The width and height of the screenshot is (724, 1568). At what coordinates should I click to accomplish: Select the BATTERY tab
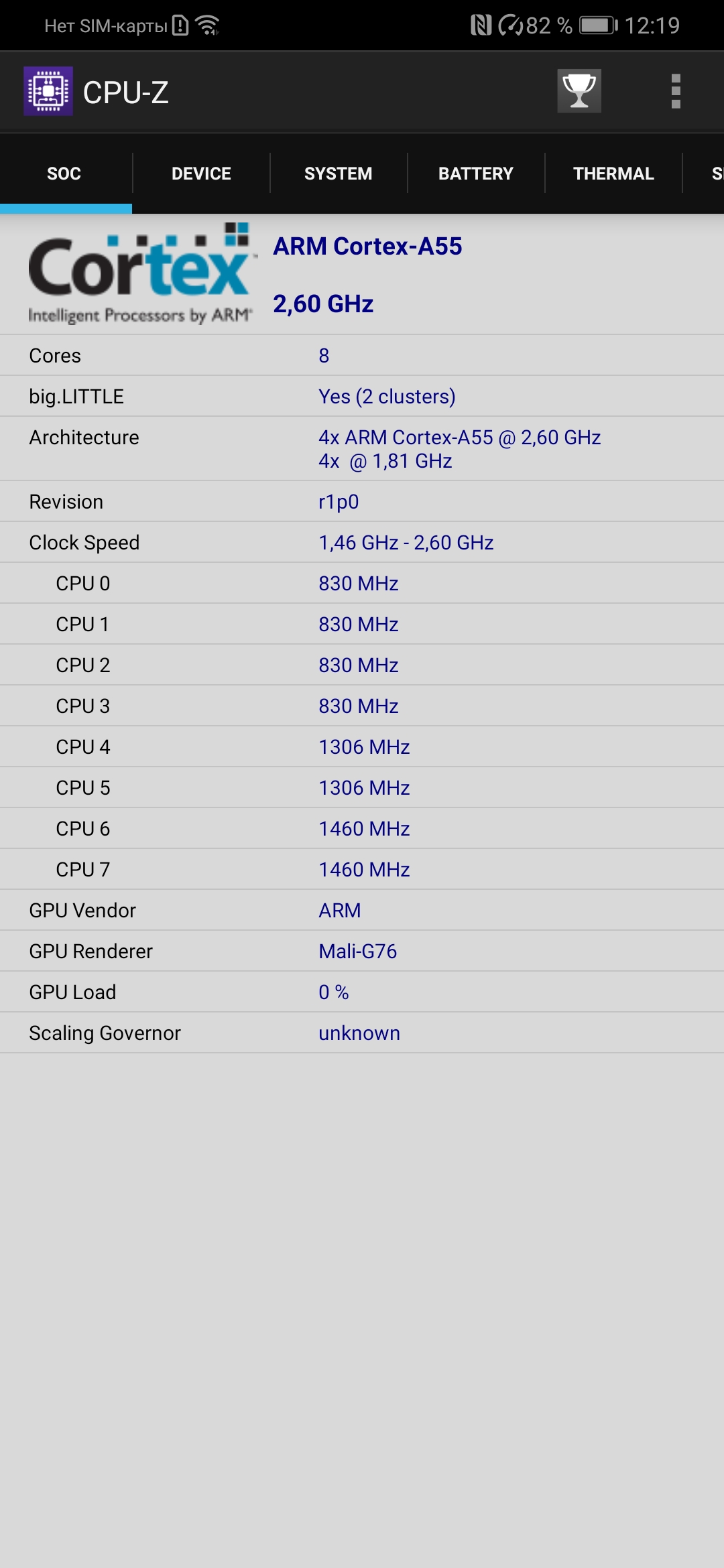(x=475, y=174)
